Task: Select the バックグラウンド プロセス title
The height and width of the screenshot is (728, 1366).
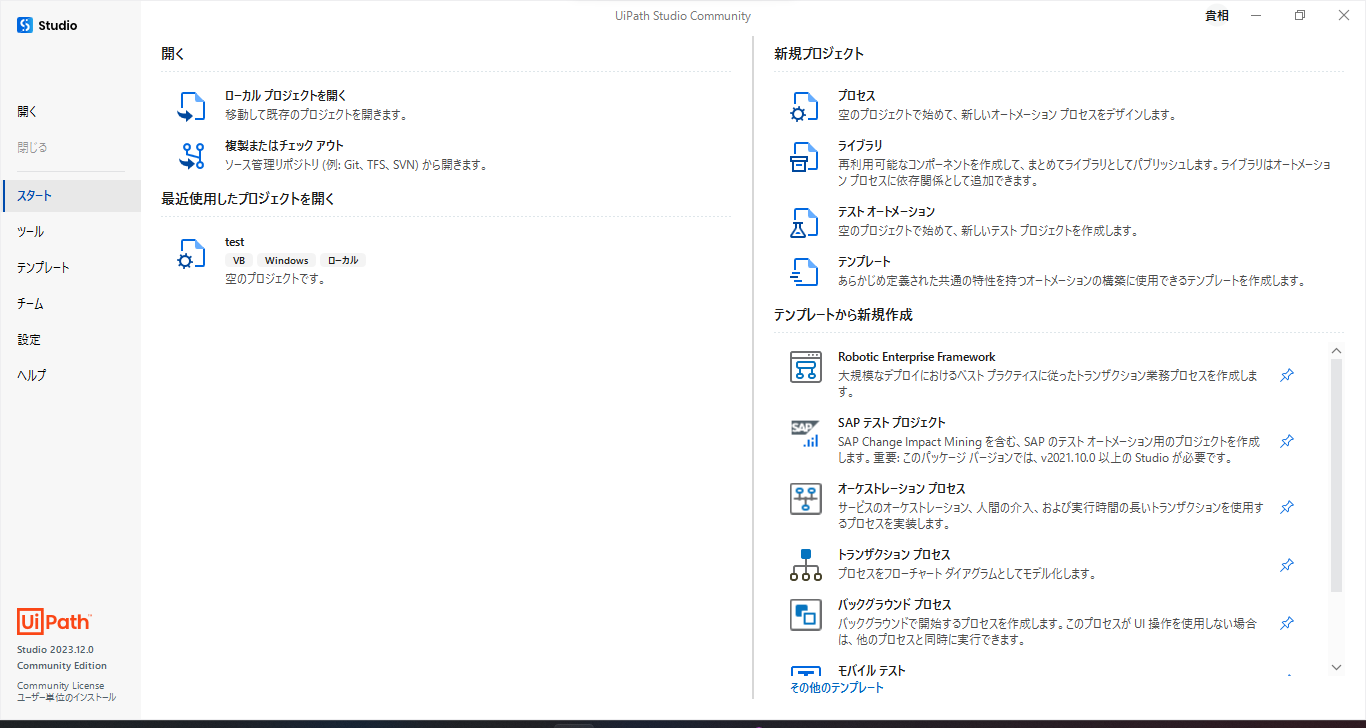Action: click(x=895, y=605)
